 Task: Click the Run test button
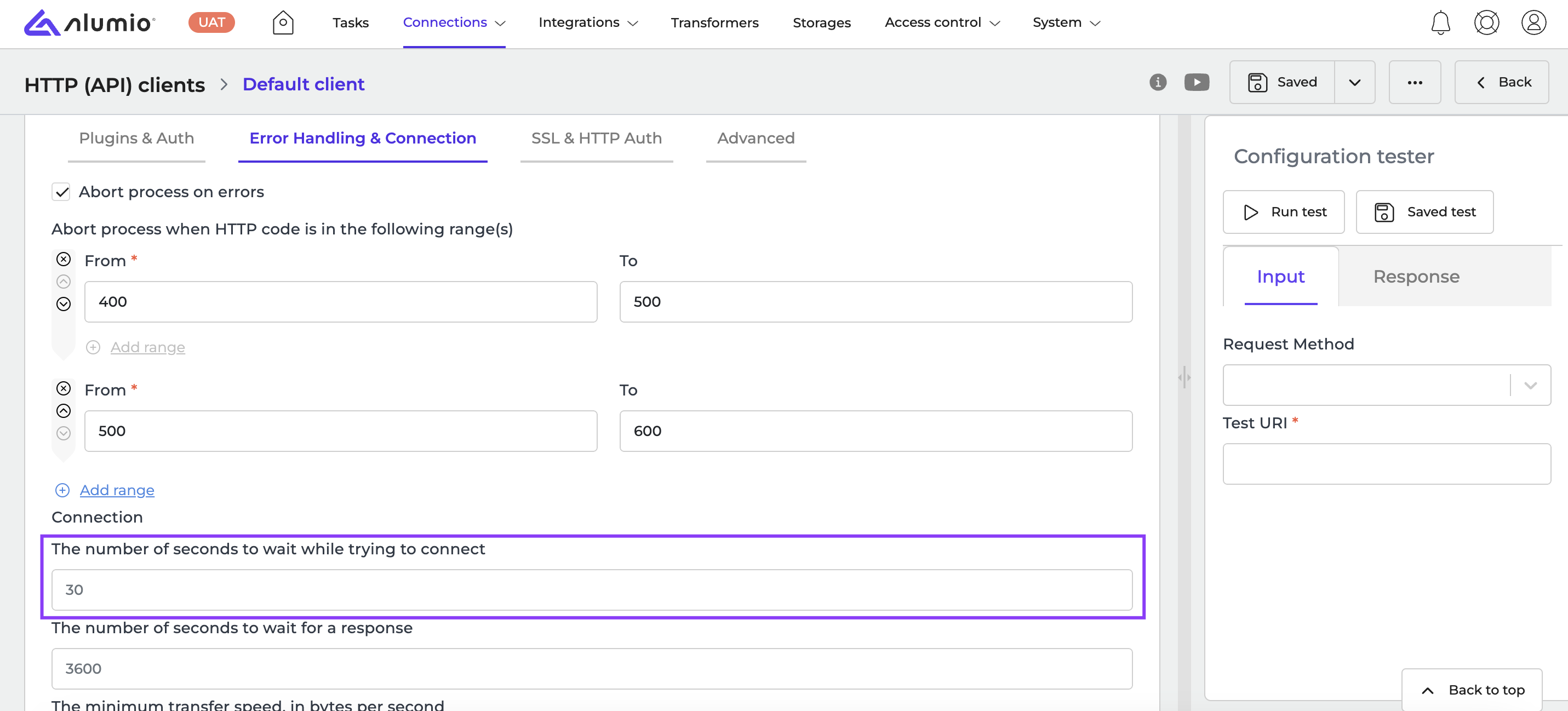tap(1283, 212)
